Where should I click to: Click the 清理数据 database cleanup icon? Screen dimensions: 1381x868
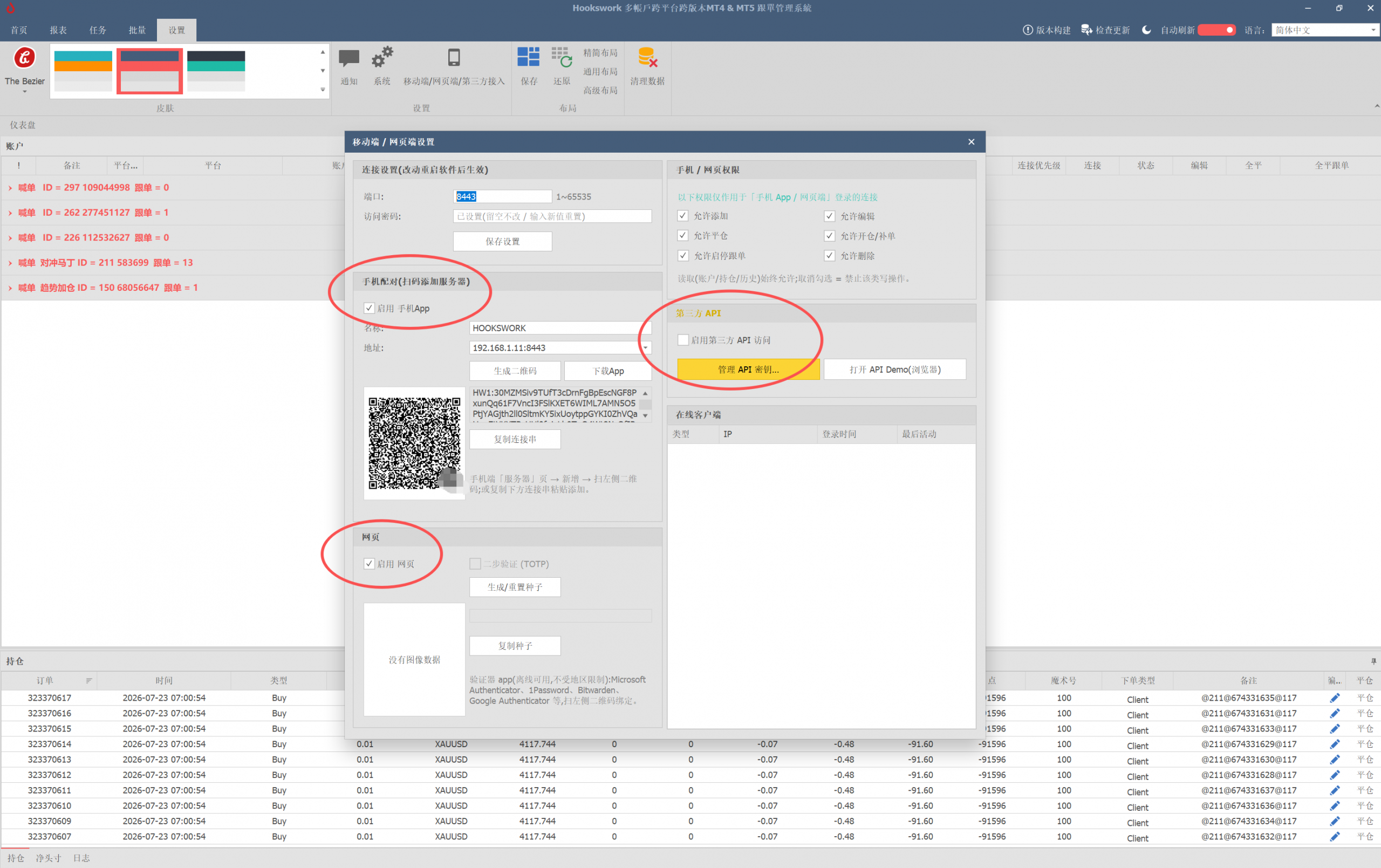point(647,57)
